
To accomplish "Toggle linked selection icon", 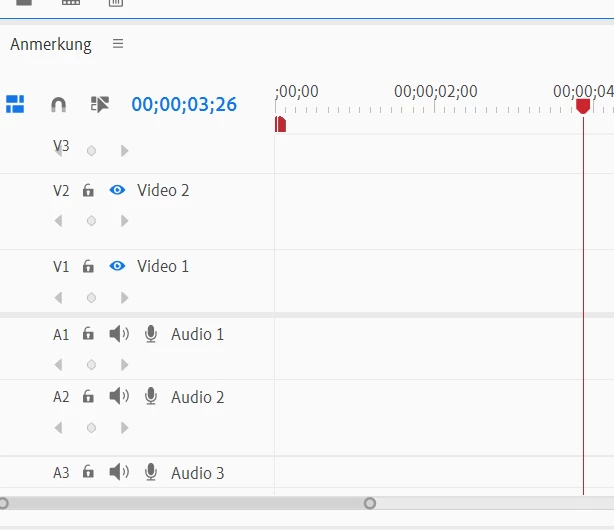I will tap(100, 105).
